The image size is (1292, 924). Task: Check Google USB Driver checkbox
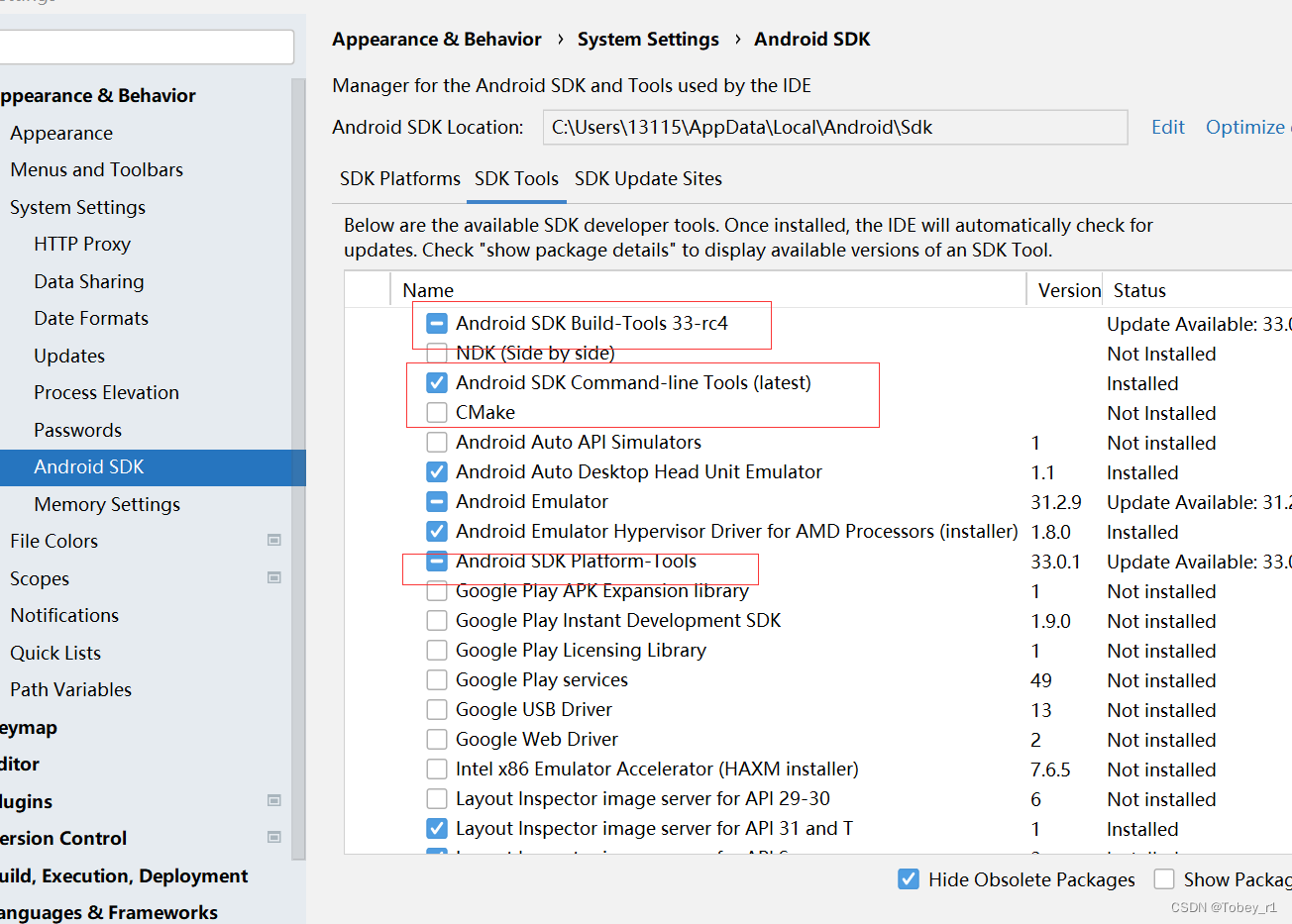click(x=437, y=709)
